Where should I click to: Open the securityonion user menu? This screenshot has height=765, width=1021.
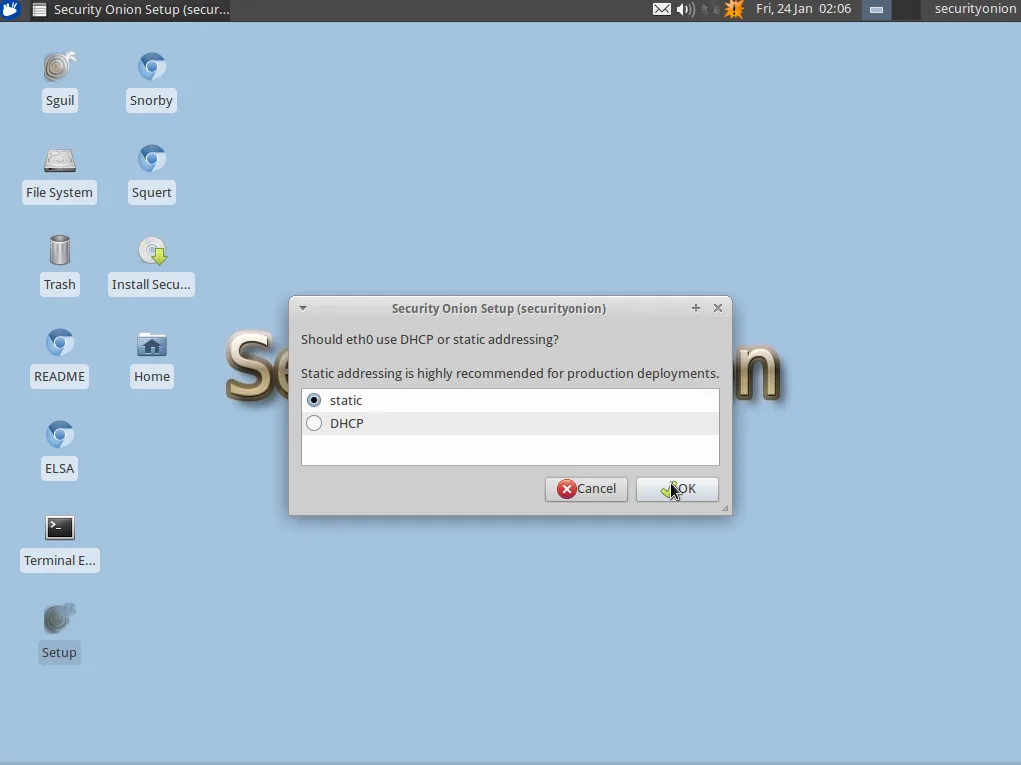[975, 9]
